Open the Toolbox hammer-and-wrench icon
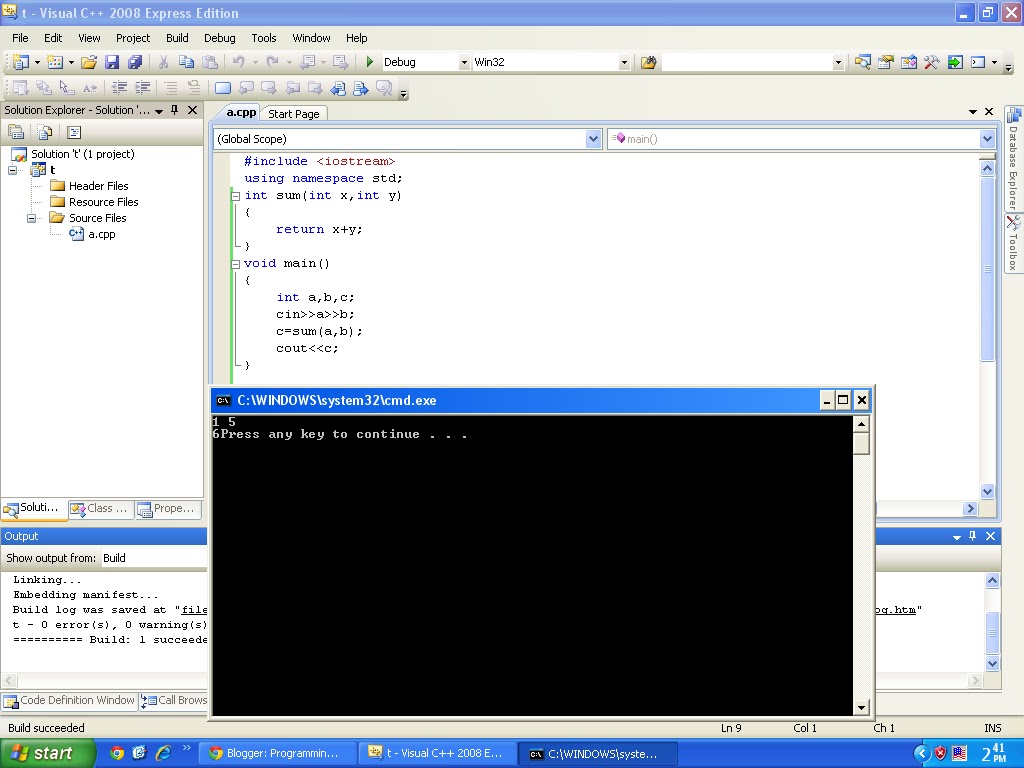Viewport: 1024px width, 768px height. point(932,62)
